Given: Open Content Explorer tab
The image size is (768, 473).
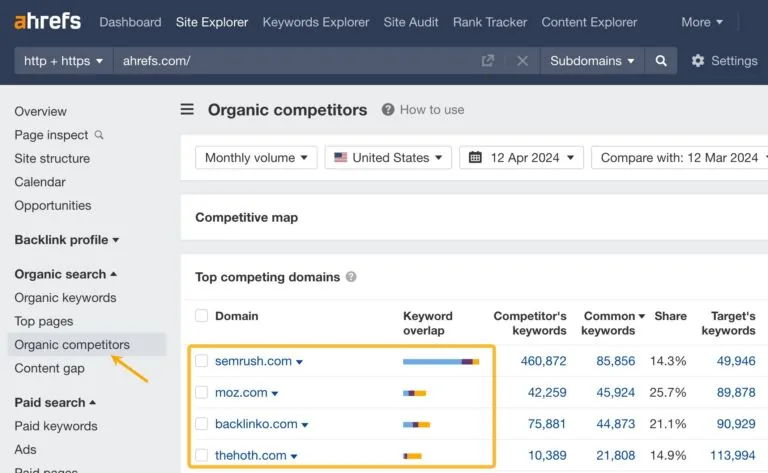Looking at the screenshot, I should tap(589, 22).
